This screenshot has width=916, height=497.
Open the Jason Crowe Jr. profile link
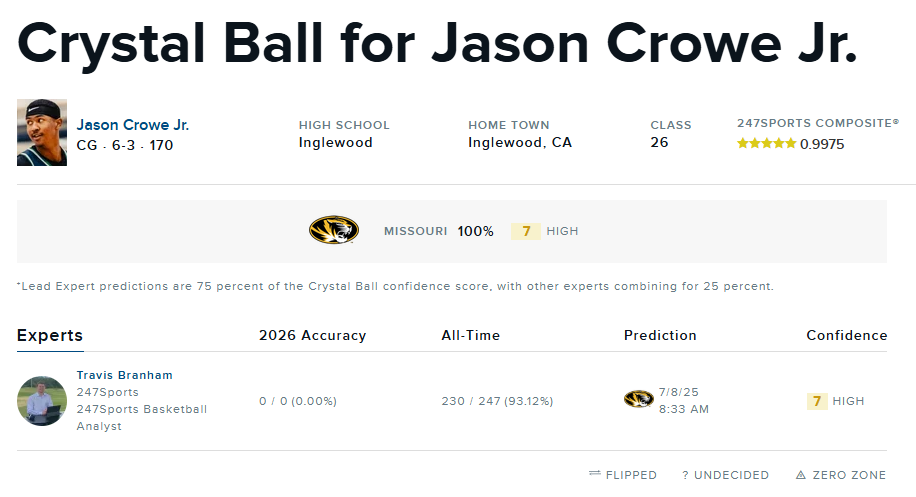click(133, 125)
